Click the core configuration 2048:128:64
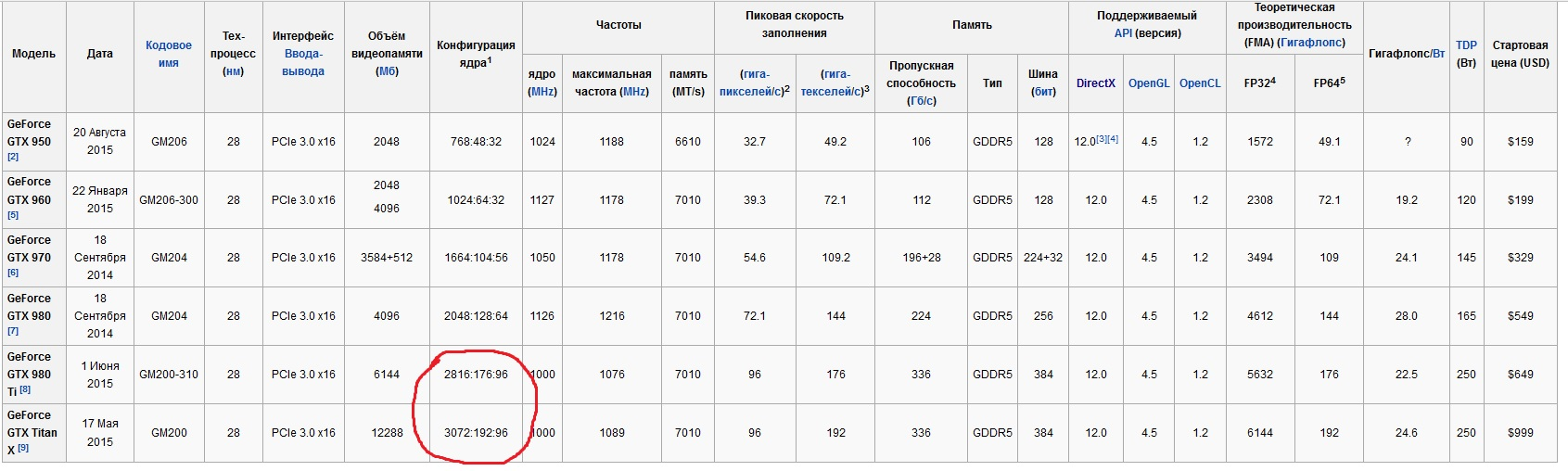Image resolution: width=1568 pixels, height=471 pixels. click(476, 316)
